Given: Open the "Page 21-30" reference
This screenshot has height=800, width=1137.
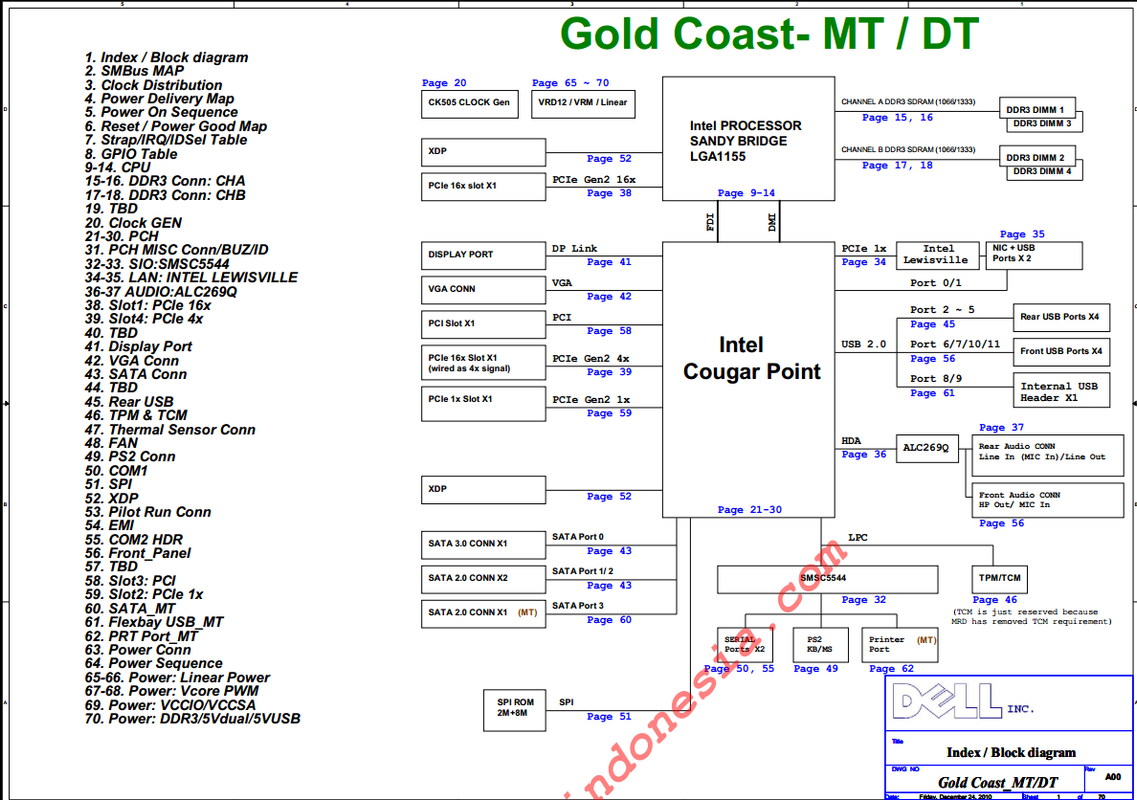Looking at the screenshot, I should 750,510.
